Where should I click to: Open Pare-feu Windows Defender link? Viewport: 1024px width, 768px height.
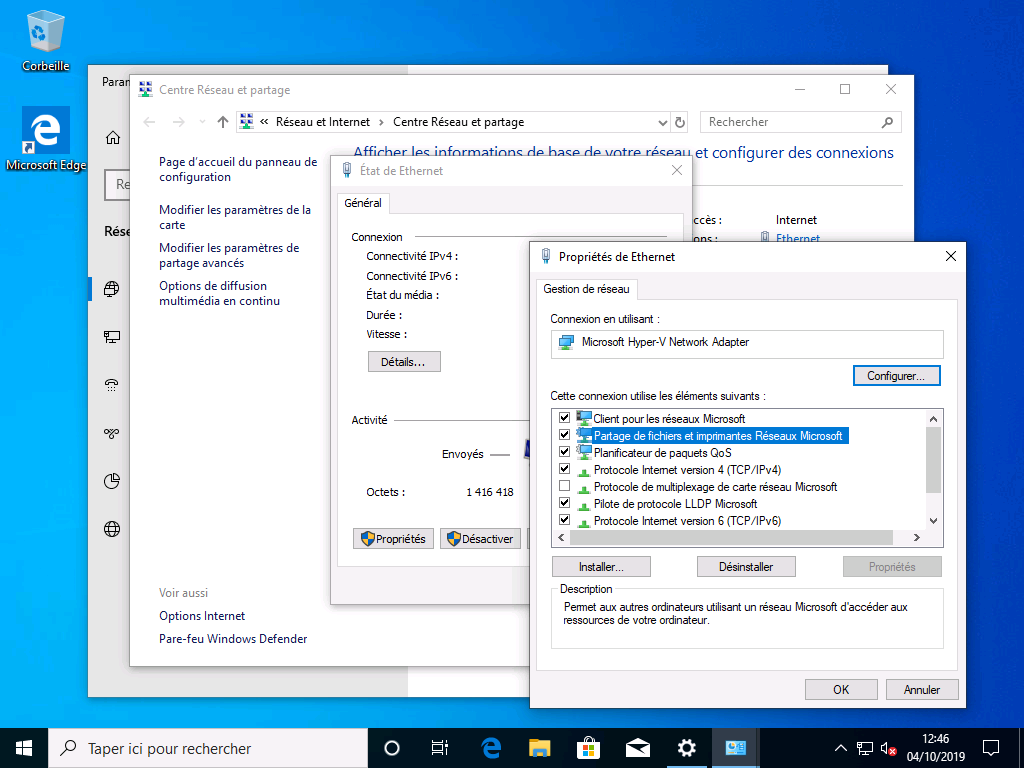tap(233, 639)
